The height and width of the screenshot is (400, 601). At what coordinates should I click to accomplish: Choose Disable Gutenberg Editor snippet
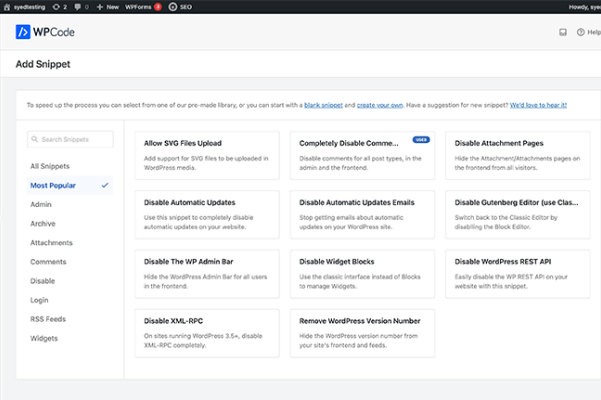coord(517,215)
